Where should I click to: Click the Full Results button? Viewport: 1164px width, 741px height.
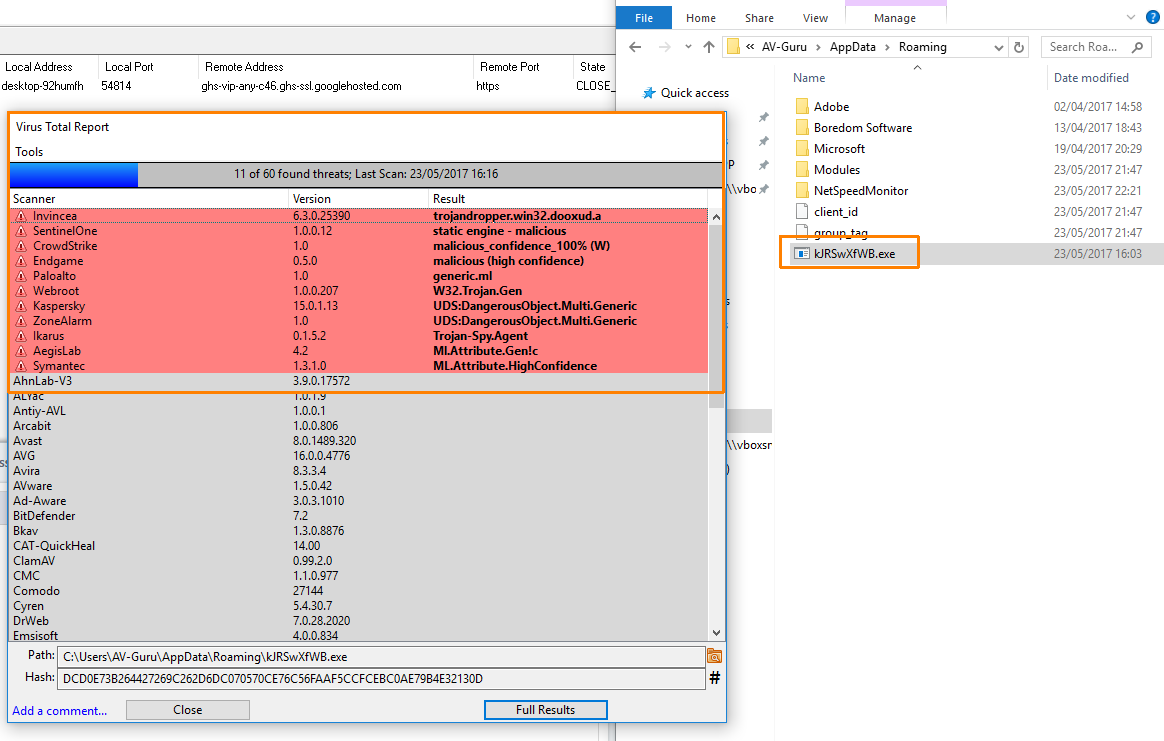545,710
